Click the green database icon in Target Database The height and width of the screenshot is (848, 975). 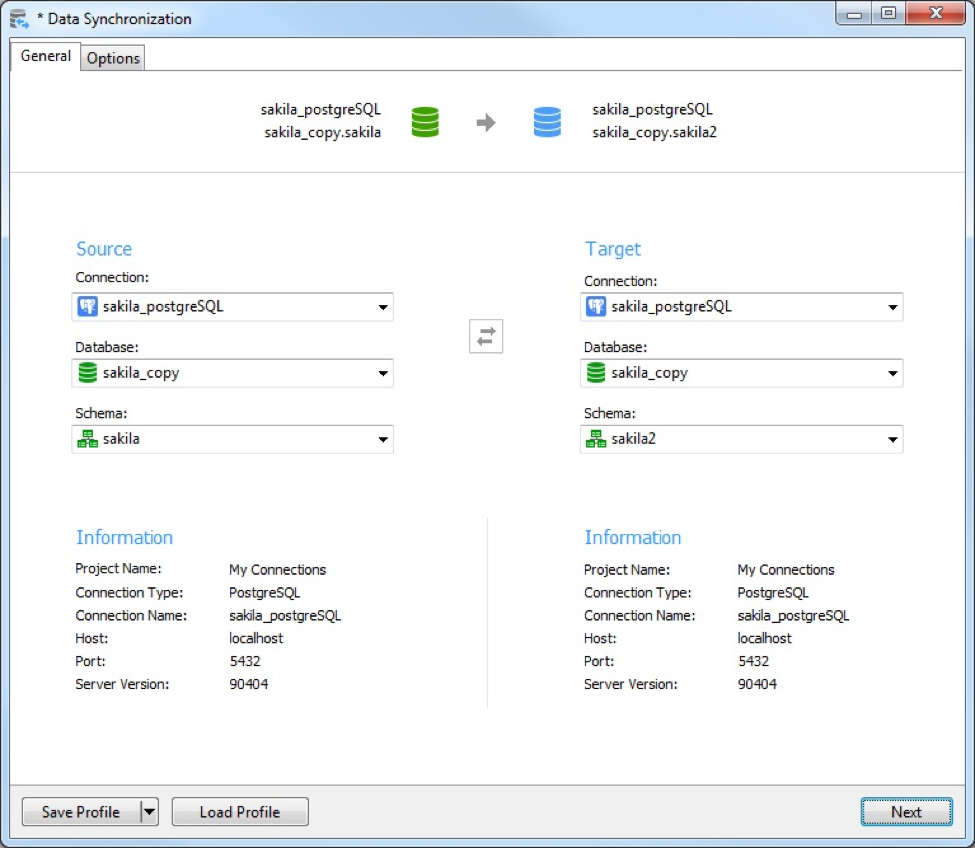(x=596, y=372)
